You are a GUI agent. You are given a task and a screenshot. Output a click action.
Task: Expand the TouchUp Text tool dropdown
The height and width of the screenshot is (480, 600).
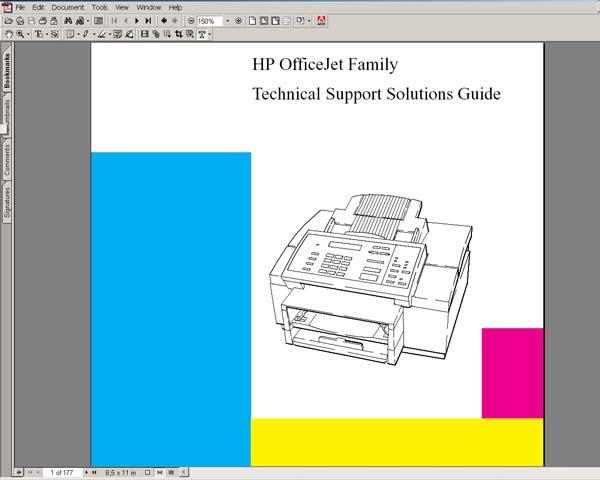pos(210,34)
